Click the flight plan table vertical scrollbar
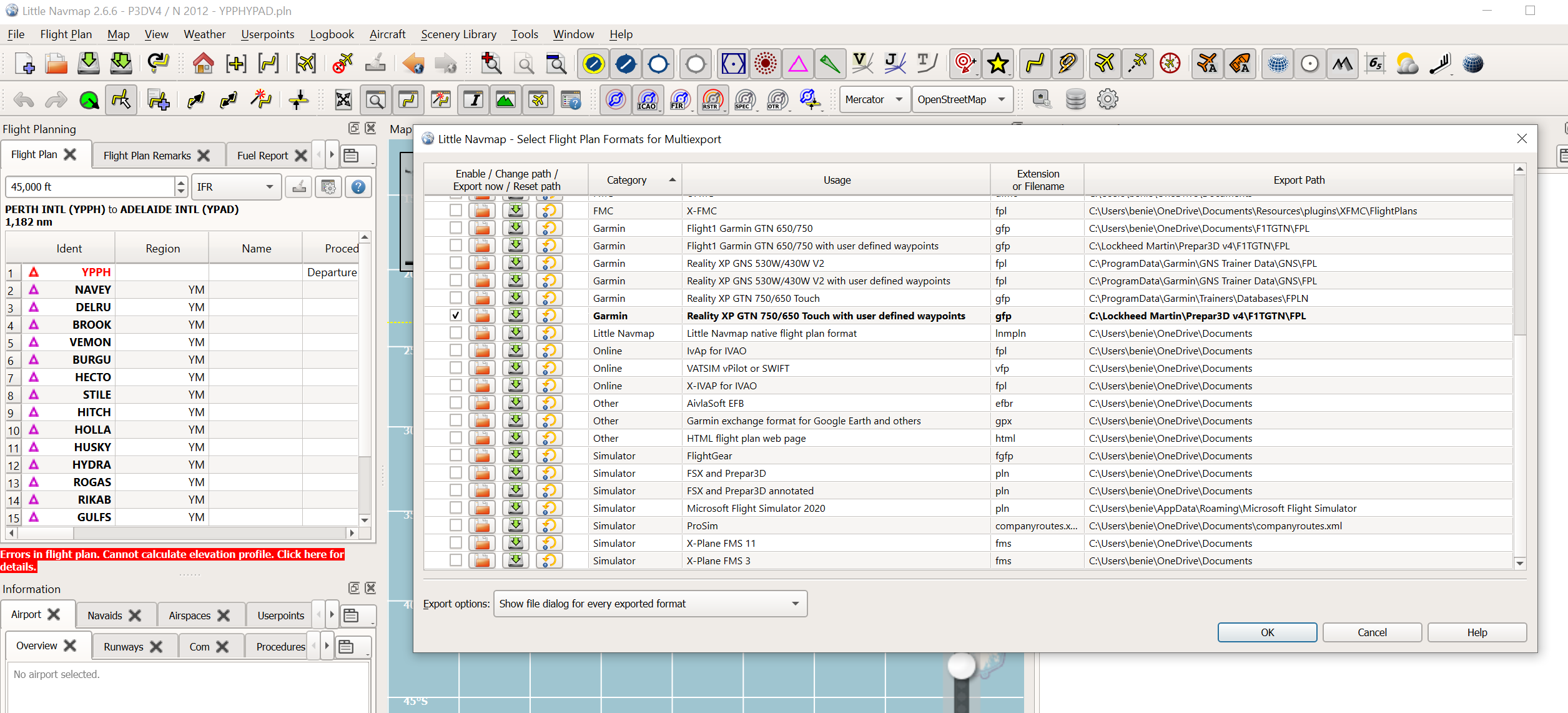Screen dimensions: 1568x713 click(365, 484)
